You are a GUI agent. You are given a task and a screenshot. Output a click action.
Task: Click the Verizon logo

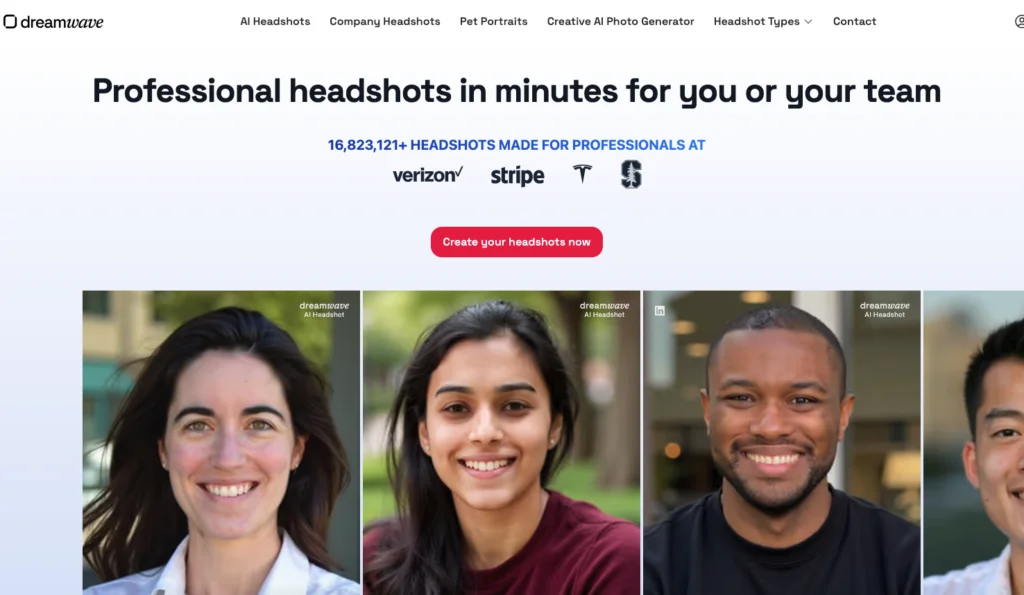point(428,174)
